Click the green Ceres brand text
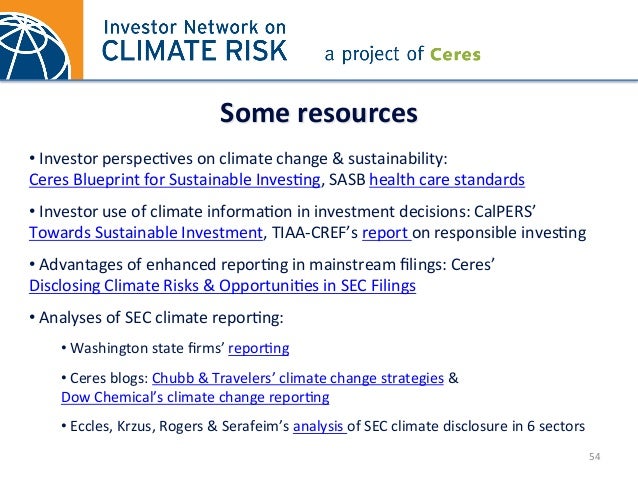638x479 pixels. coord(455,55)
